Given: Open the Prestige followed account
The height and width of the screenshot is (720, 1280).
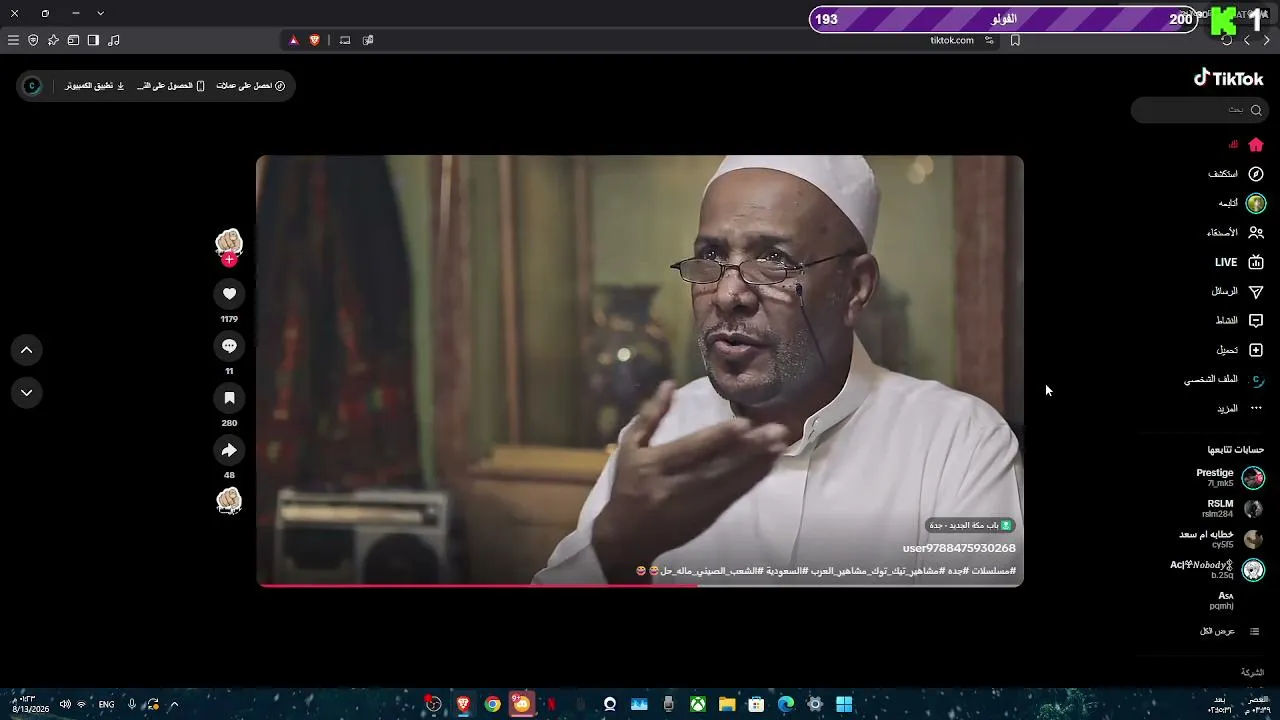Looking at the screenshot, I should 1230,477.
